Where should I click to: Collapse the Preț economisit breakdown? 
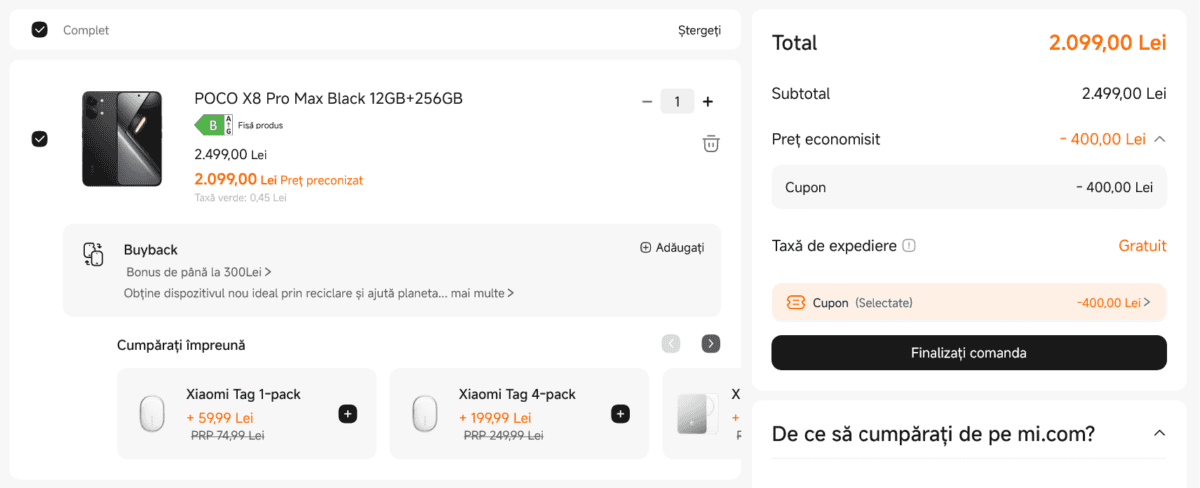pos(1159,139)
